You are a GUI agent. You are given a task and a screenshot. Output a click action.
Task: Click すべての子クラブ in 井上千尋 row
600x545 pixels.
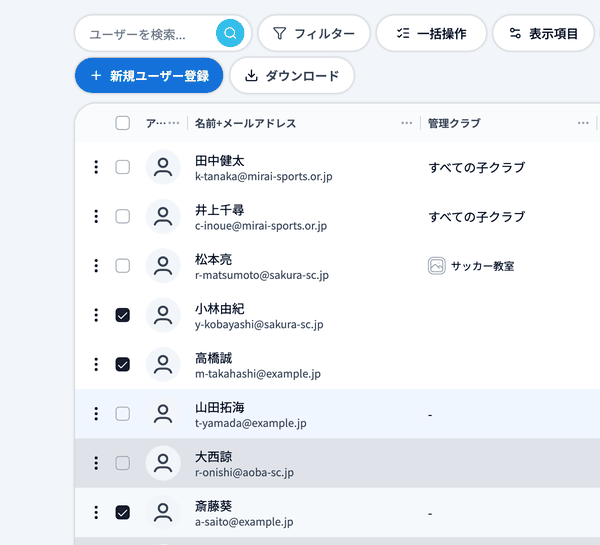pos(476,217)
